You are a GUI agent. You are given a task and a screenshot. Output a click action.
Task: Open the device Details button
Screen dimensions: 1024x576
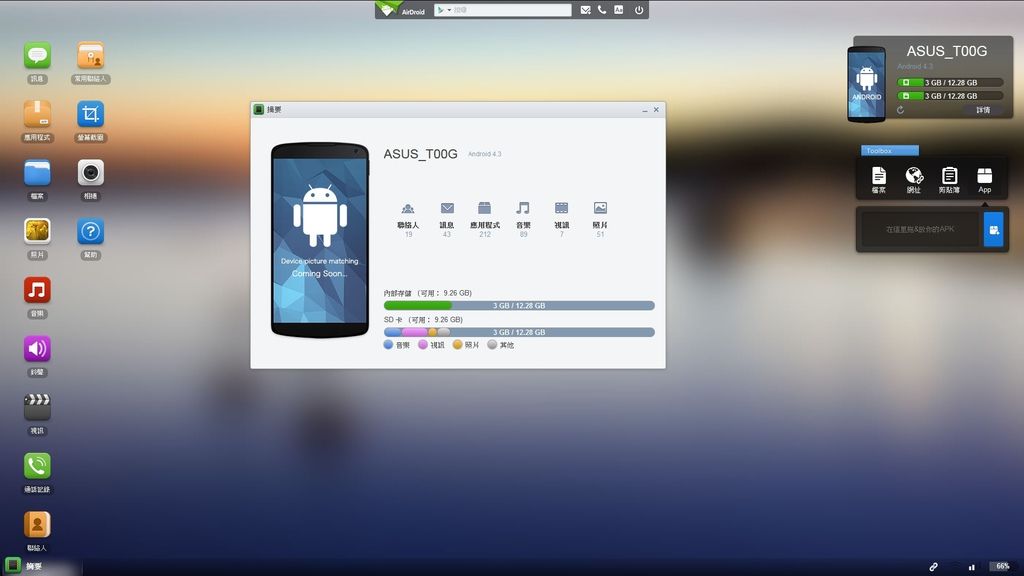(983, 110)
